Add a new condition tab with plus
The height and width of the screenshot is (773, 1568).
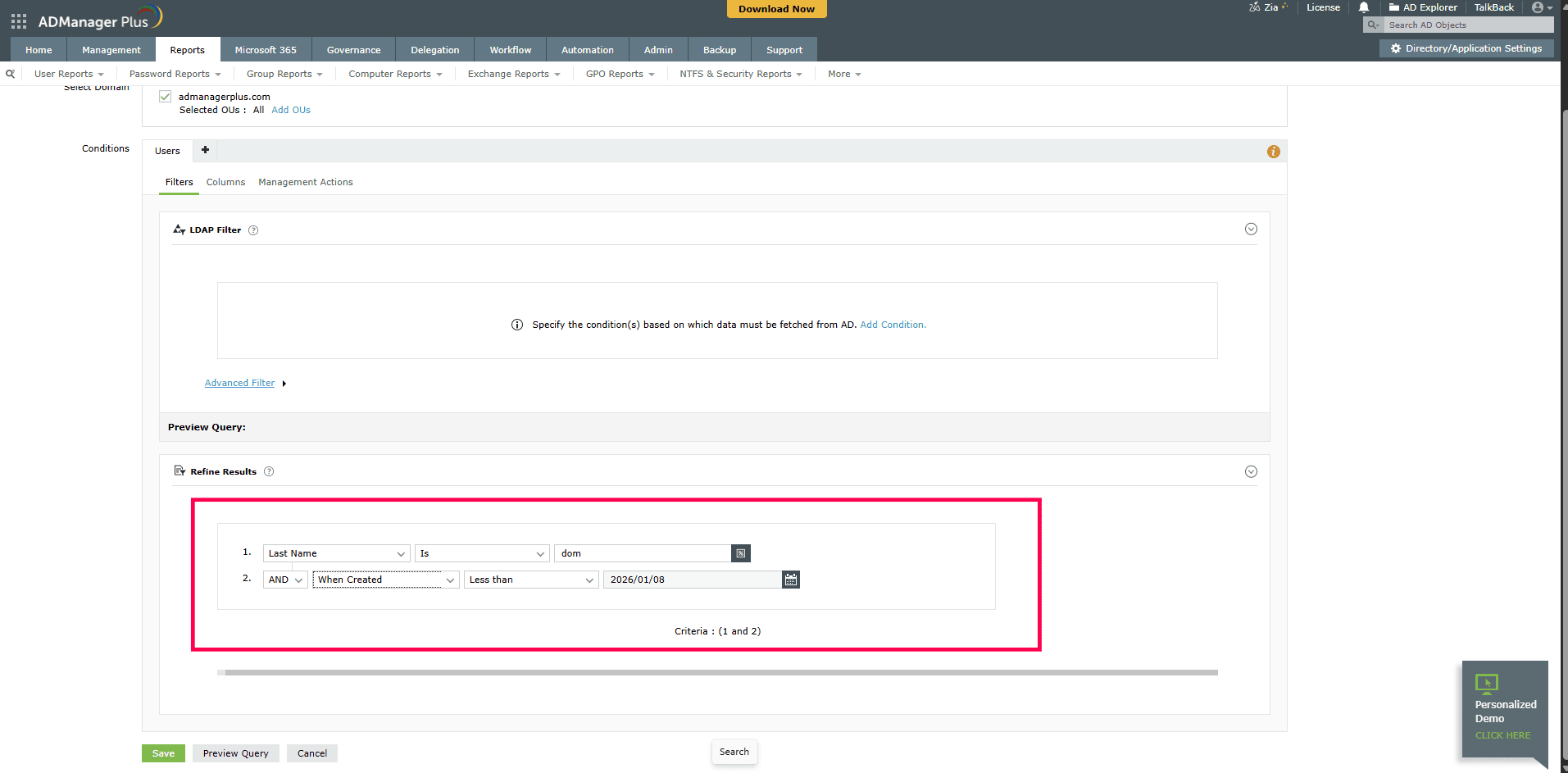point(205,150)
